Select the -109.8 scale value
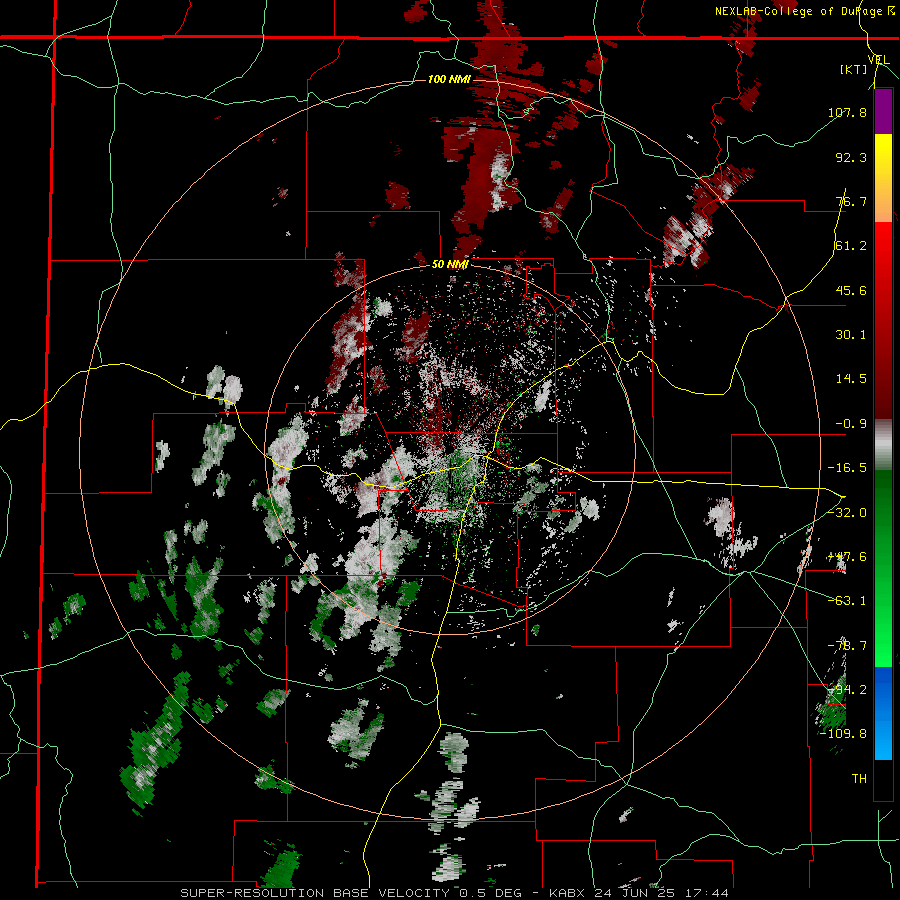Screen dimensions: 900x900 (x=844, y=734)
